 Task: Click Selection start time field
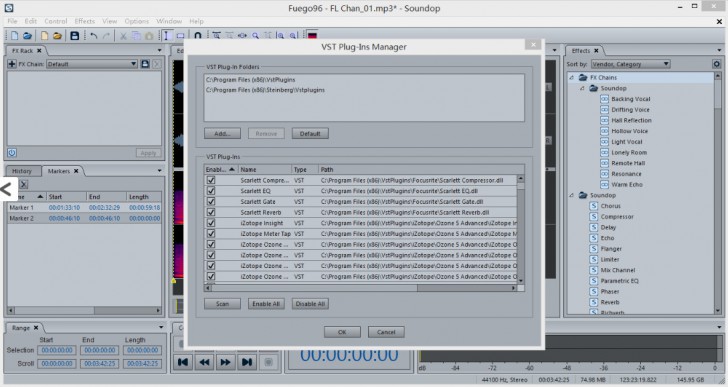[57, 350]
